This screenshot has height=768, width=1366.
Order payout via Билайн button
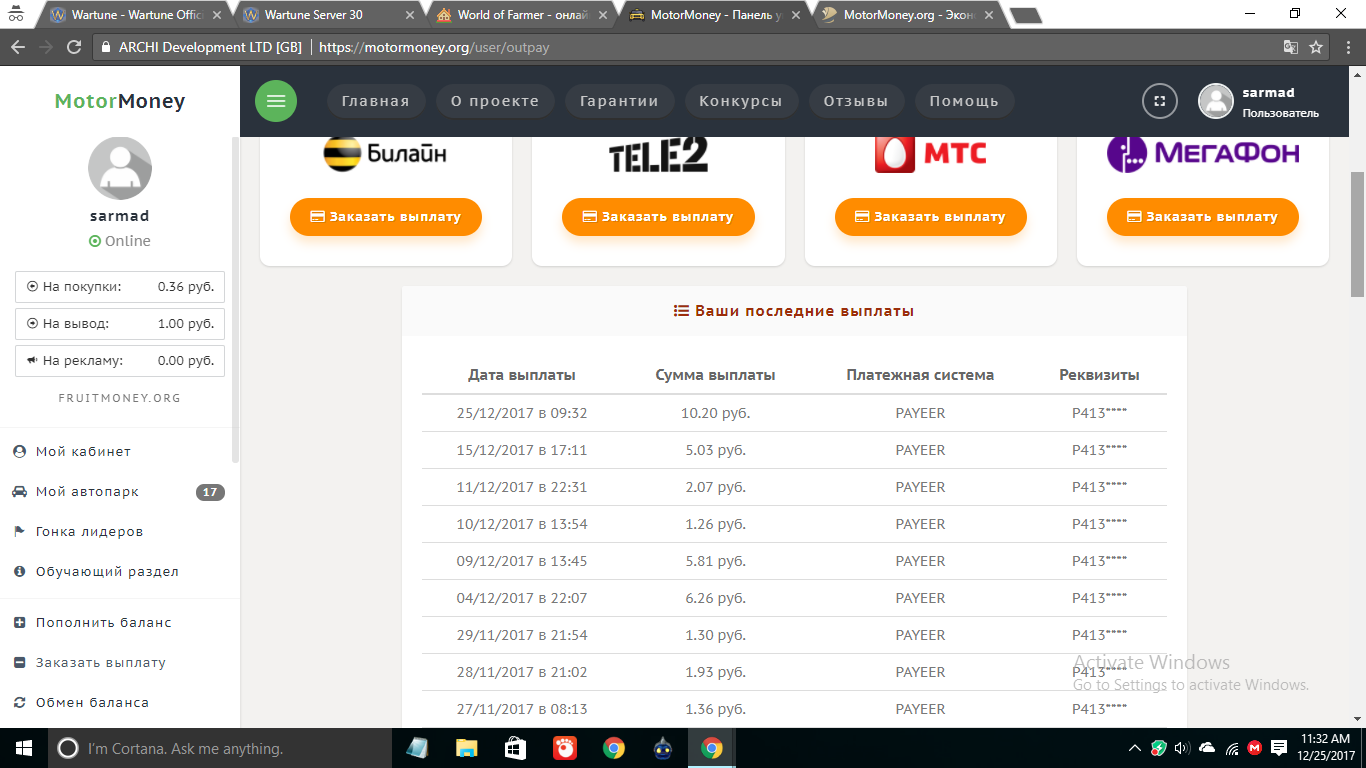(x=386, y=217)
